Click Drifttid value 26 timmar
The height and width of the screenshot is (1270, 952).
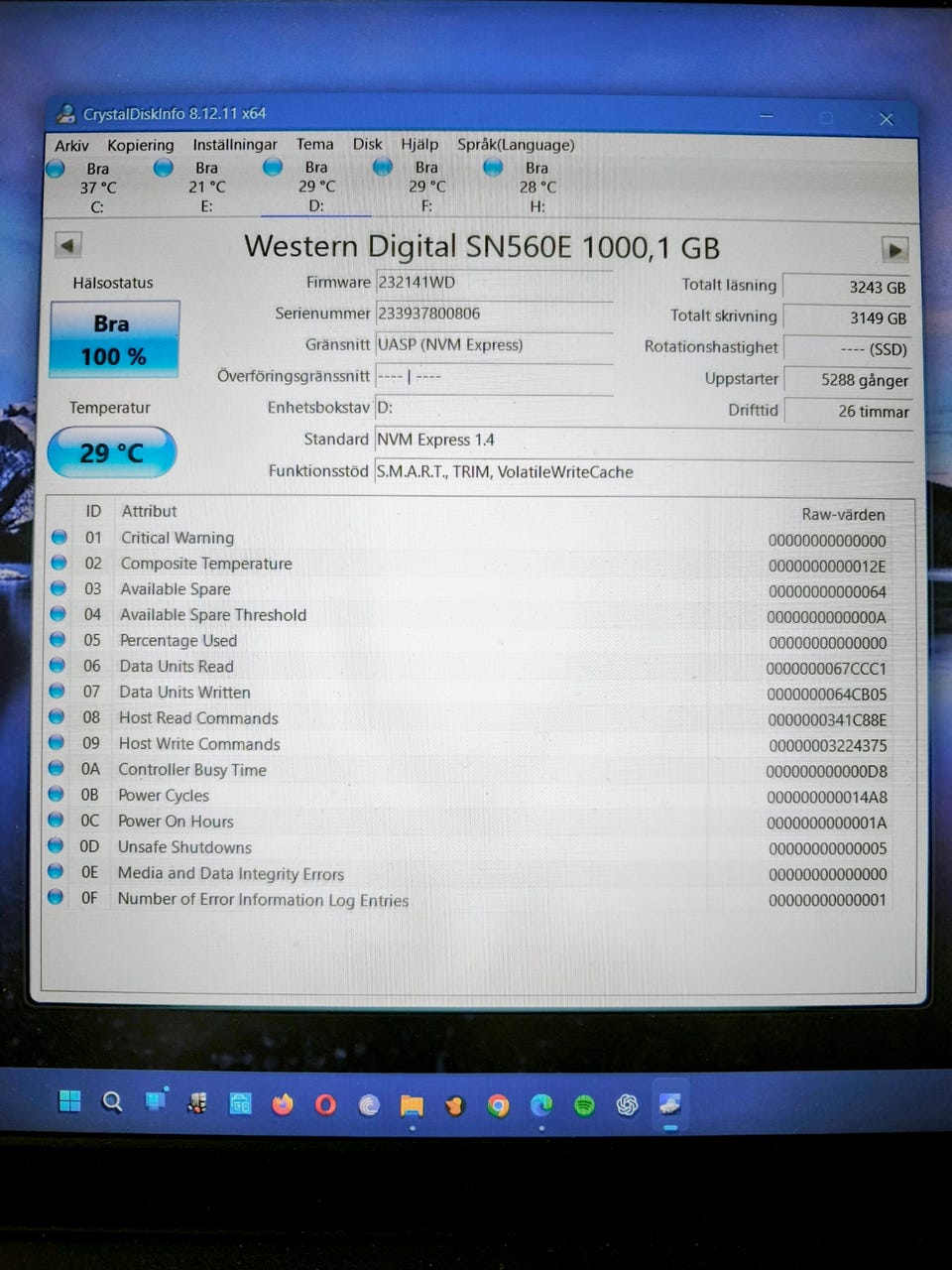pos(848,411)
